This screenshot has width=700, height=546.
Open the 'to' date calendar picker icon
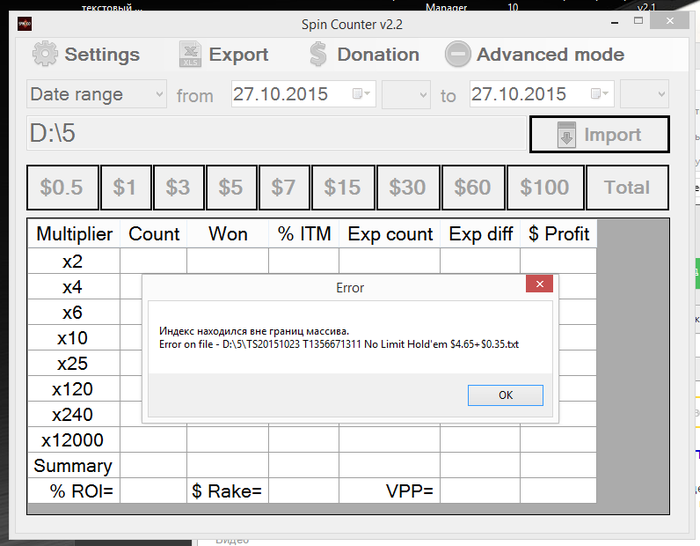point(599,94)
